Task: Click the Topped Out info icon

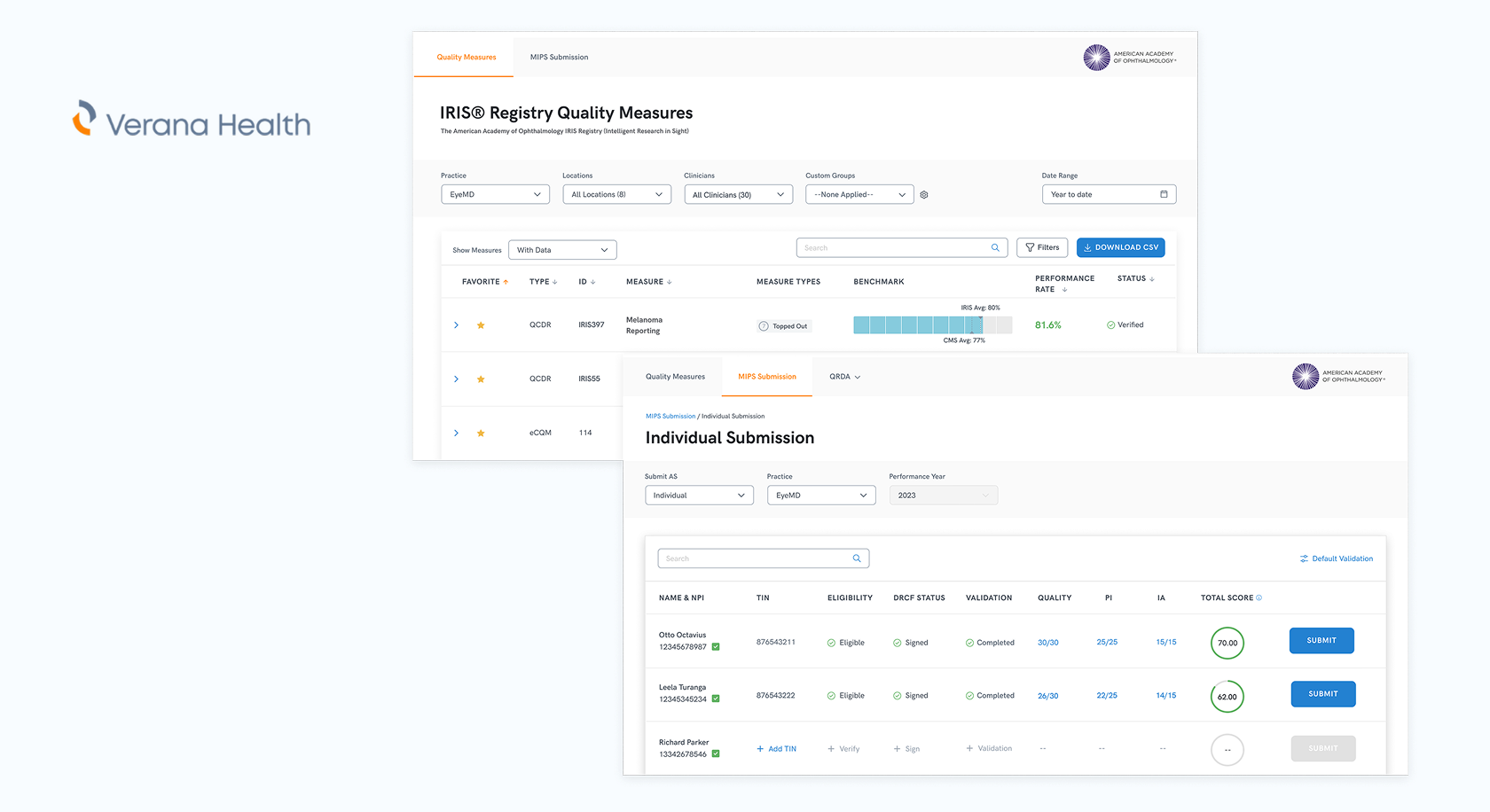Action: (x=764, y=326)
